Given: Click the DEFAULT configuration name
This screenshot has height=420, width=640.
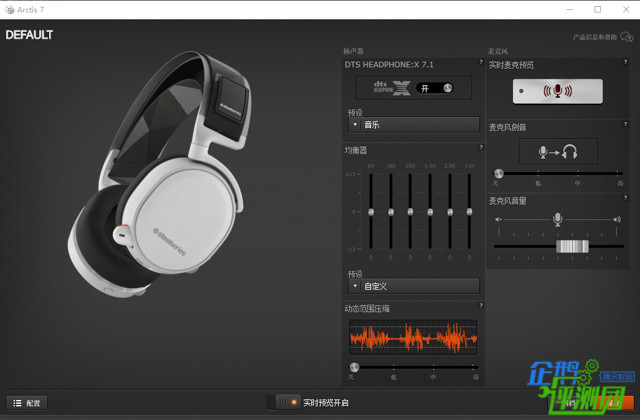Looking at the screenshot, I should click(29, 35).
